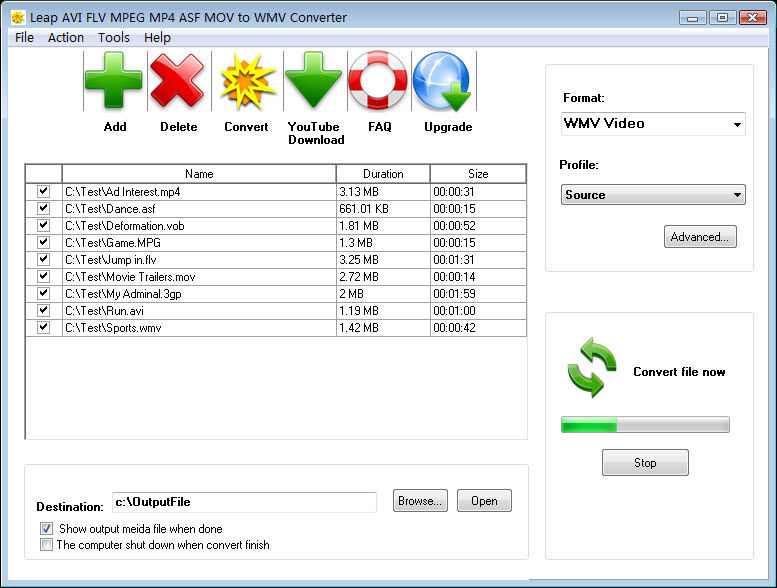Click the Name column header
The image size is (777, 588).
[x=199, y=174]
